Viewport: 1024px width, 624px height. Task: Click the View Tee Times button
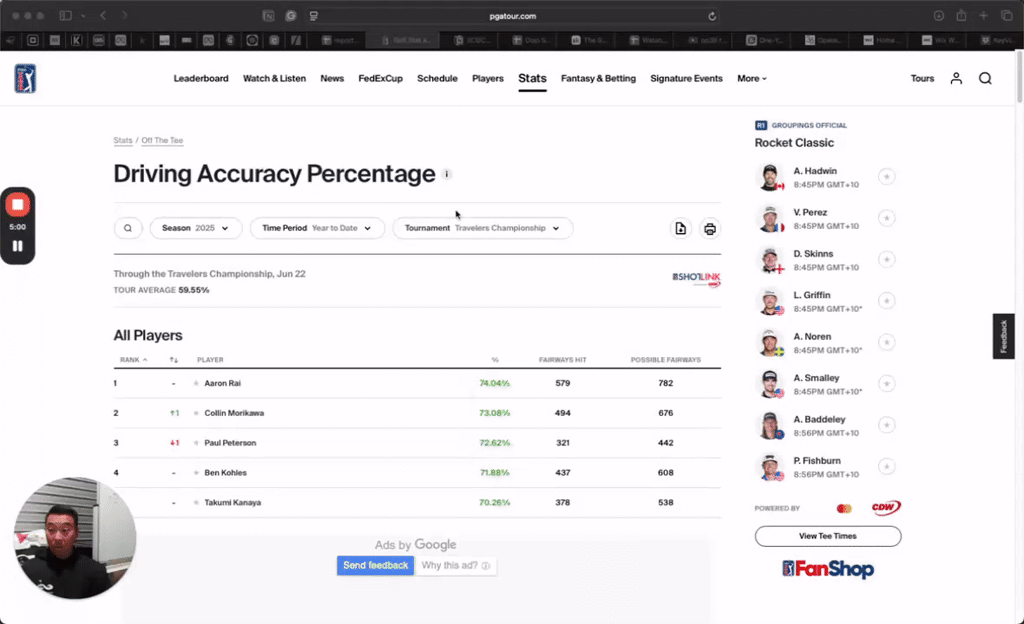point(828,536)
